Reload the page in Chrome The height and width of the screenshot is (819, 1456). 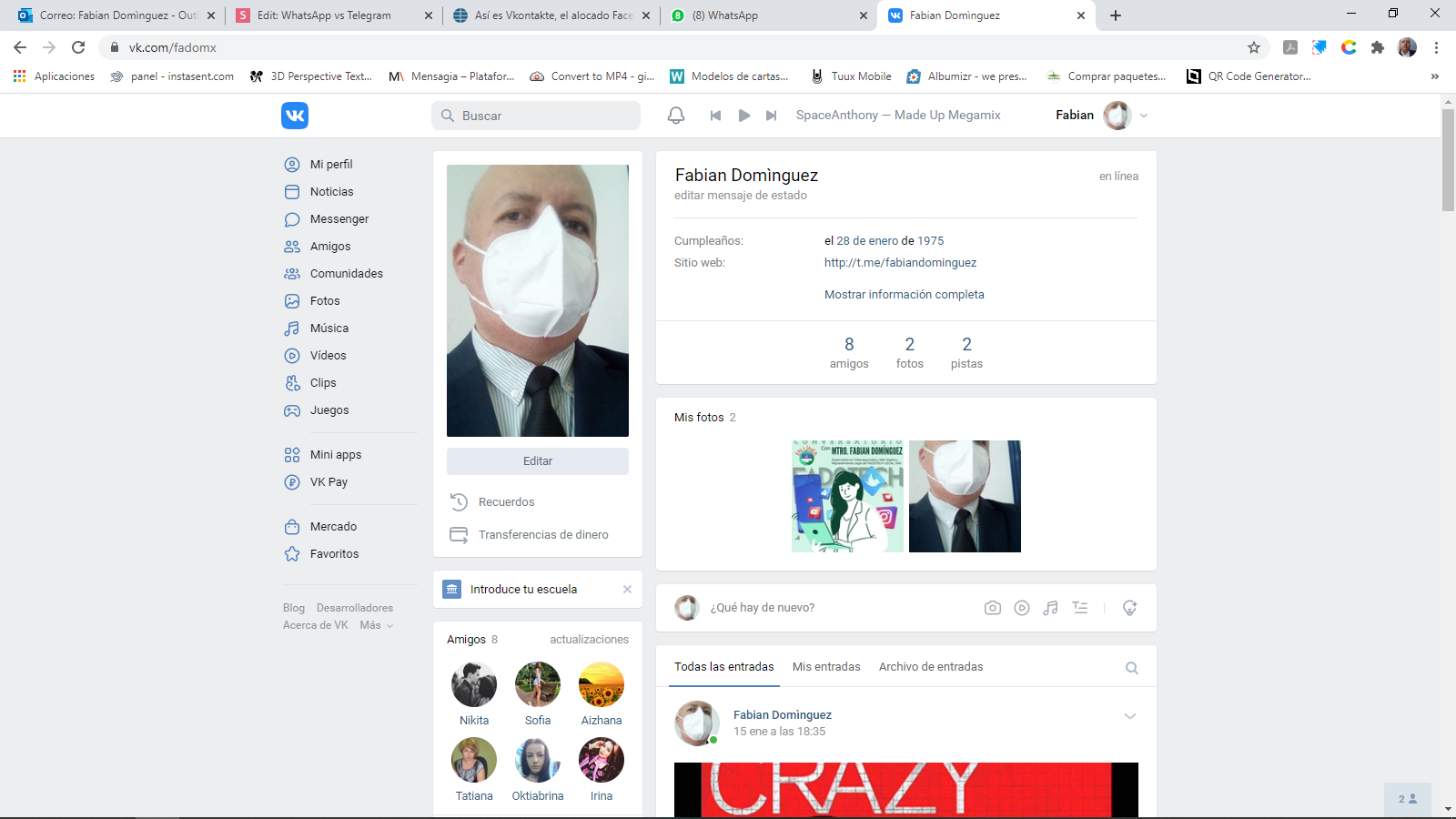click(x=78, y=47)
